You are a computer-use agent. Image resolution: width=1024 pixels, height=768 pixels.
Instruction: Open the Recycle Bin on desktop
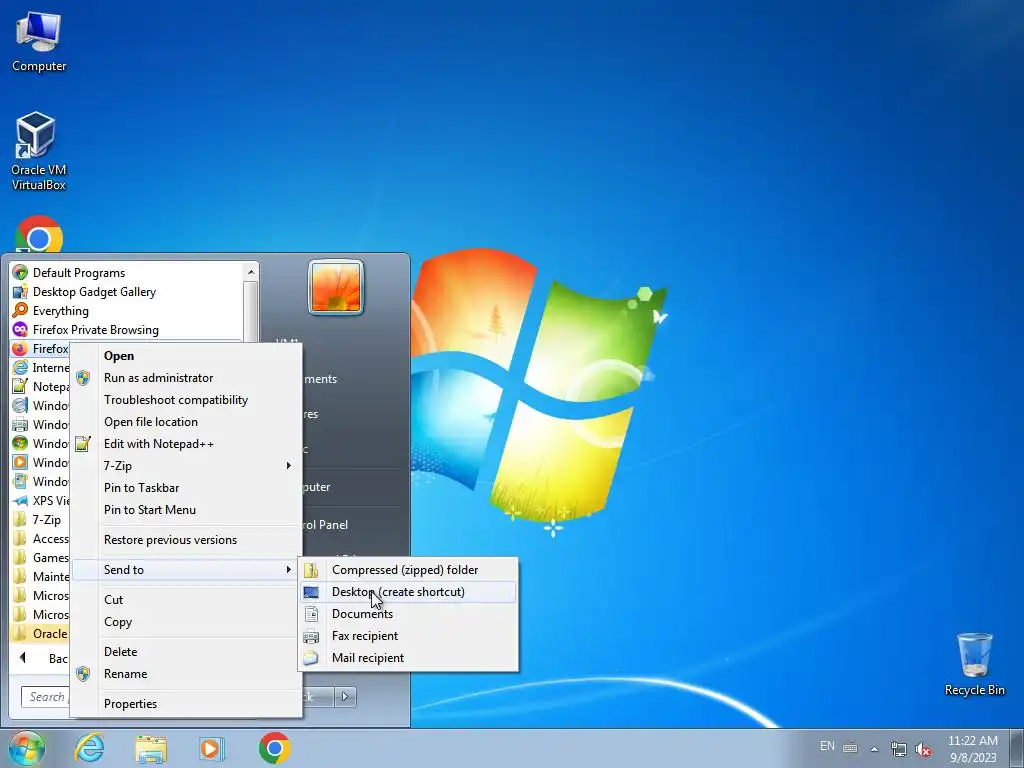pos(974,664)
